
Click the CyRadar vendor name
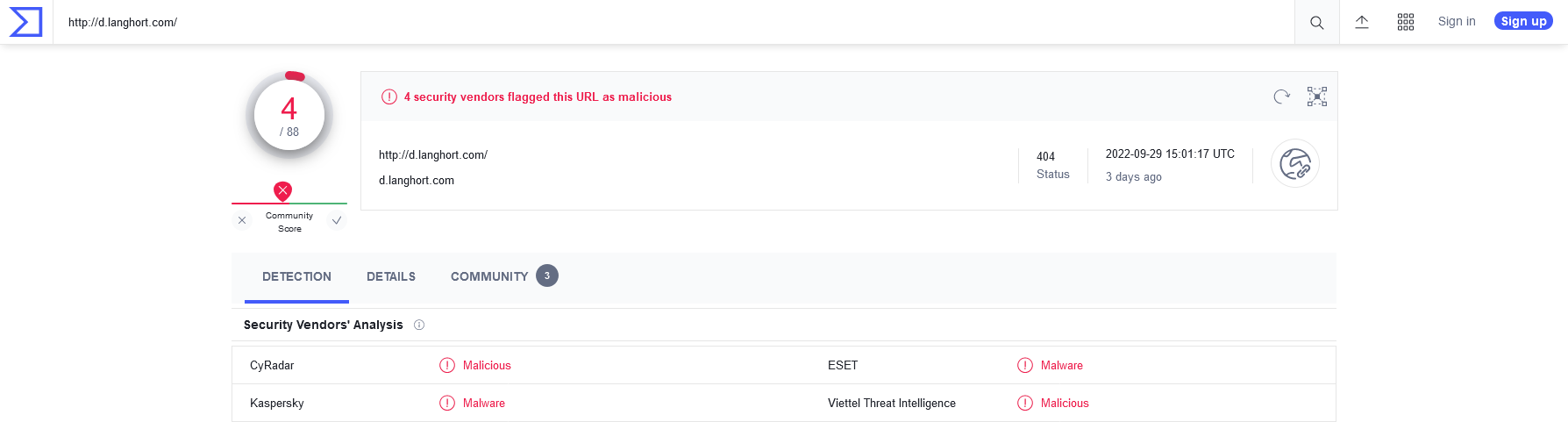tap(272, 366)
